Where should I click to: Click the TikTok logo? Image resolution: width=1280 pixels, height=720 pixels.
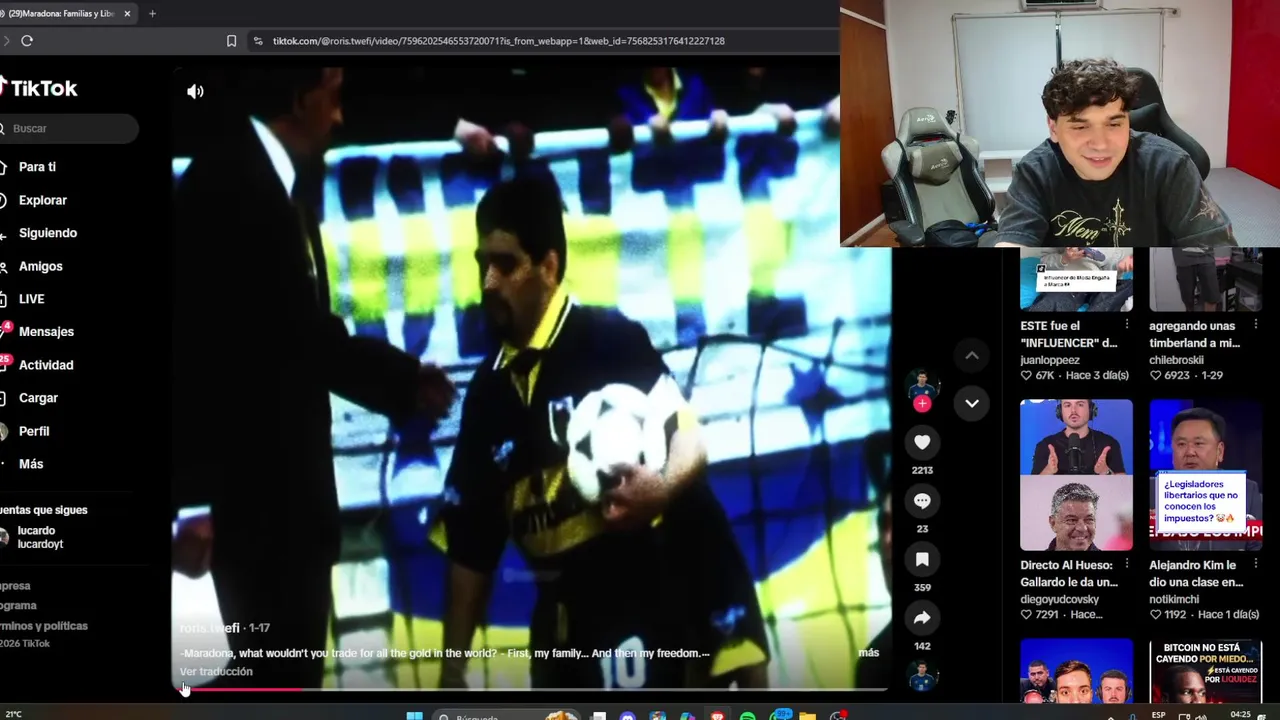pyautogui.click(x=39, y=88)
